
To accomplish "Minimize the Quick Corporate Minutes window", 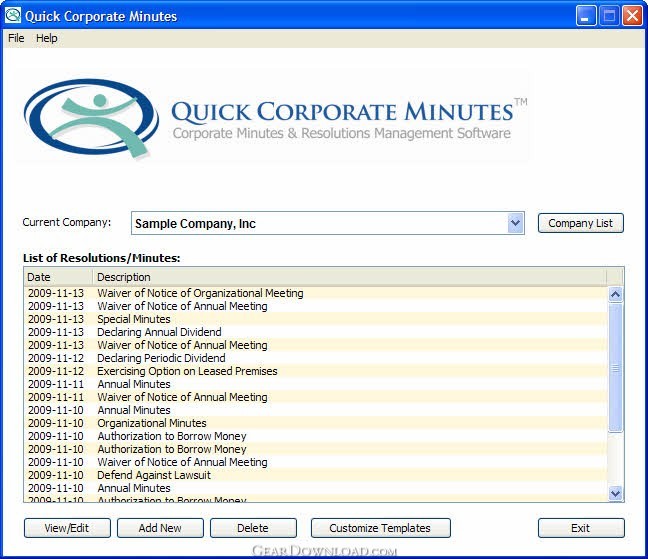I will click(x=586, y=16).
